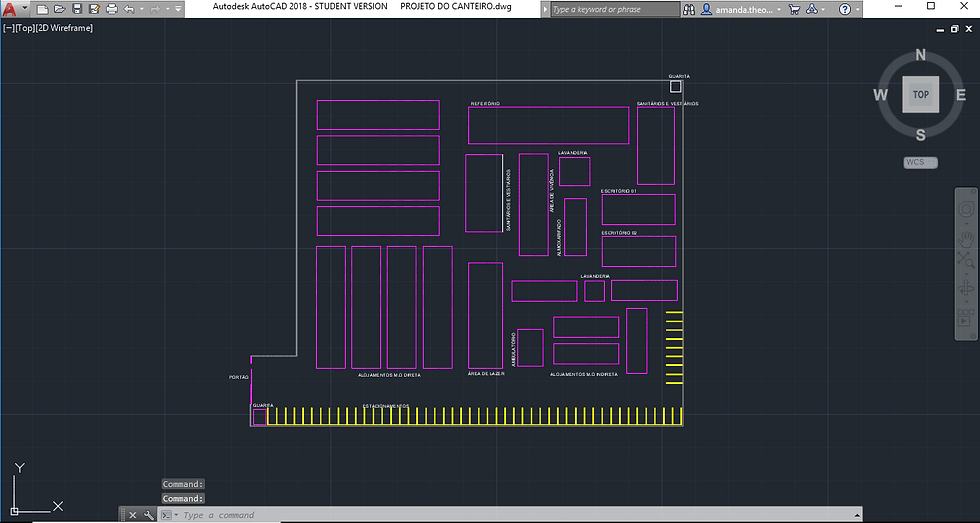The width and height of the screenshot is (980, 523).
Task: Close the navigation bar with its X
Action: pos(973,191)
